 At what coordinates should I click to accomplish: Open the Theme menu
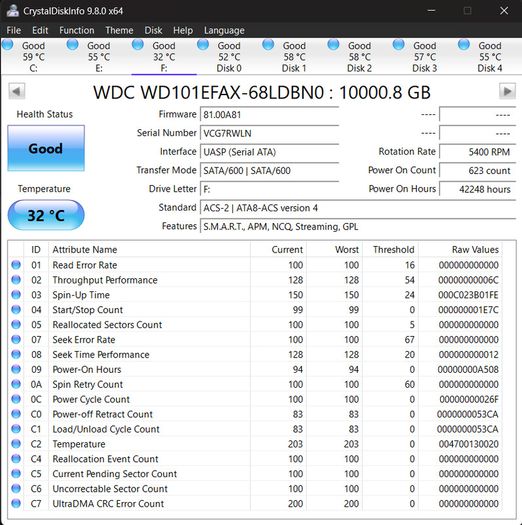pos(119,30)
